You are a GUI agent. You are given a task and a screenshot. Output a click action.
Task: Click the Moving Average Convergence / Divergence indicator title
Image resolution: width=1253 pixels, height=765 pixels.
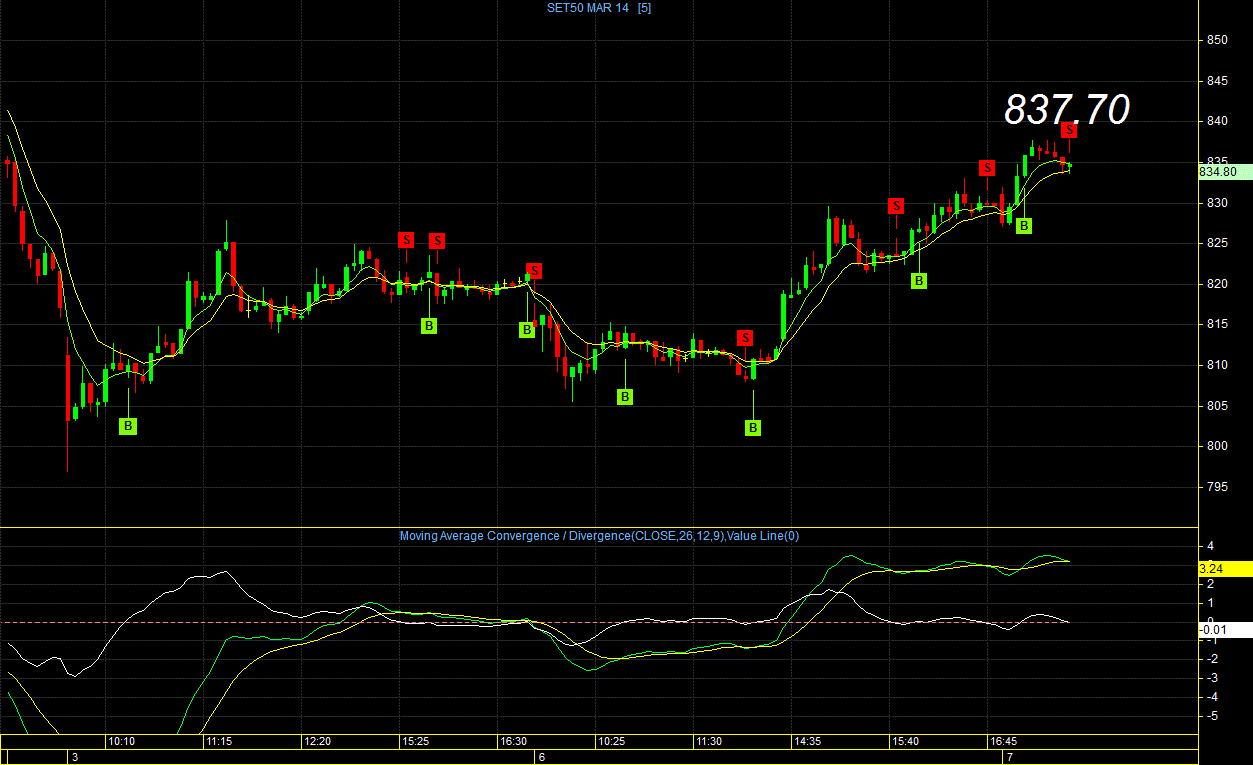pos(599,536)
